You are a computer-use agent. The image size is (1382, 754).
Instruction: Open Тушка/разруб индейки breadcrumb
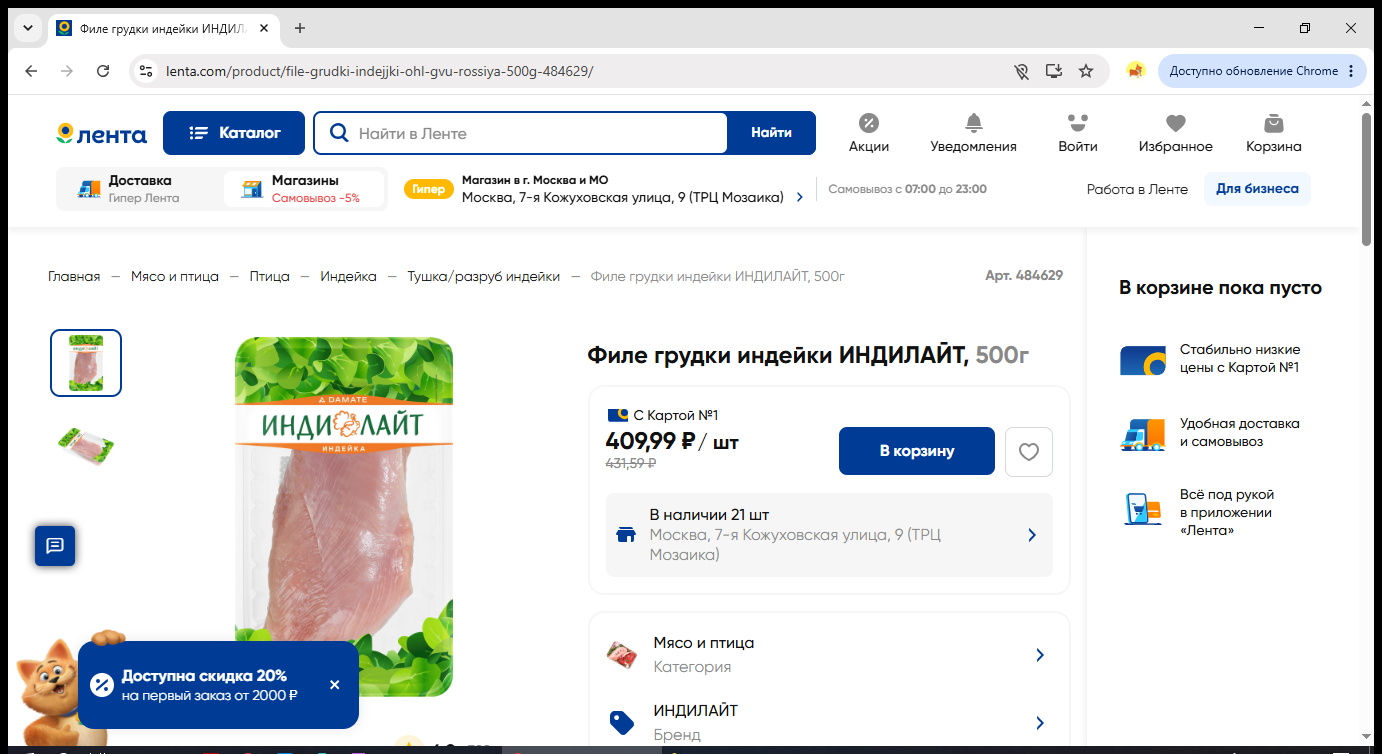click(x=483, y=276)
